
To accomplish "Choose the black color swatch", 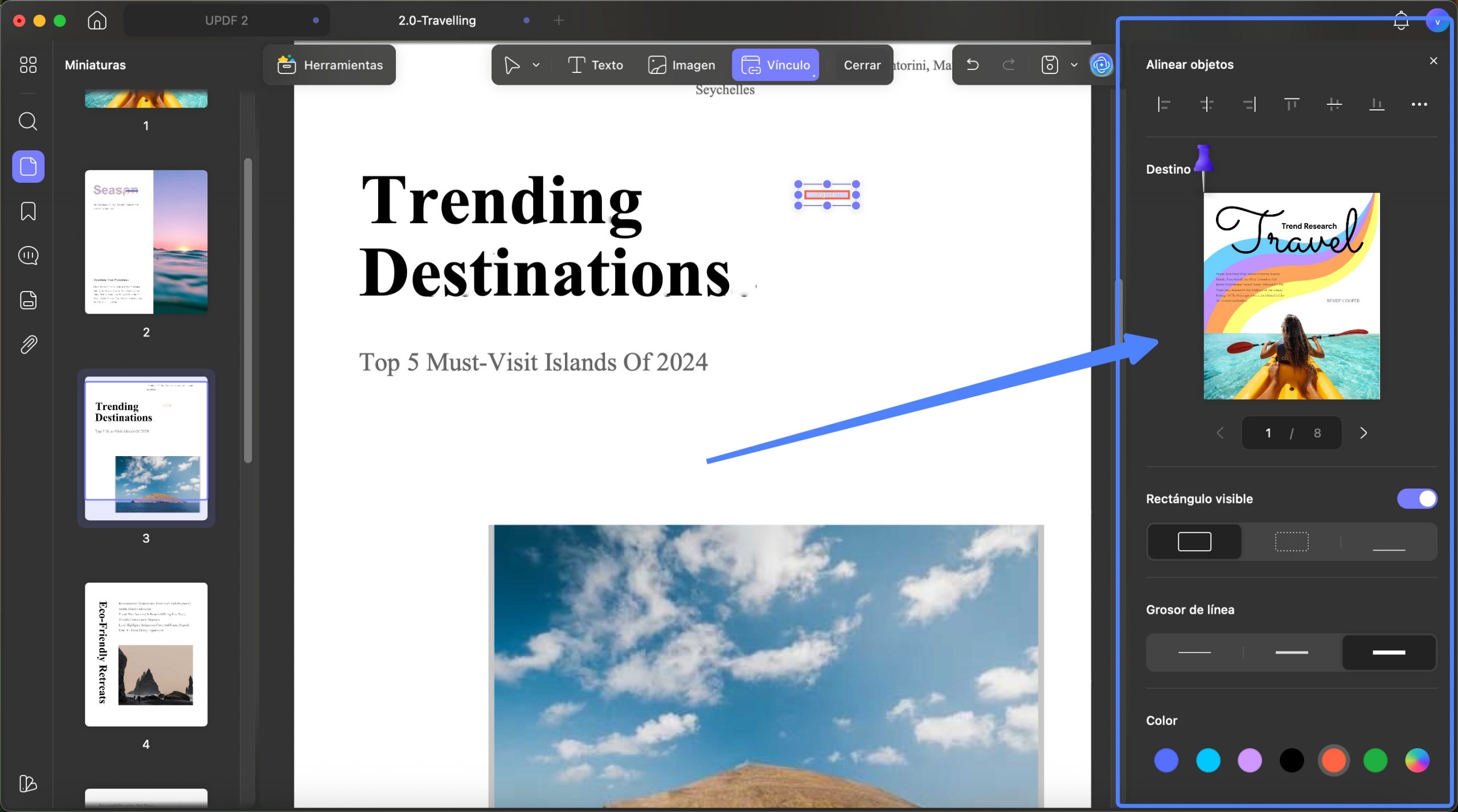I will 1292,761.
